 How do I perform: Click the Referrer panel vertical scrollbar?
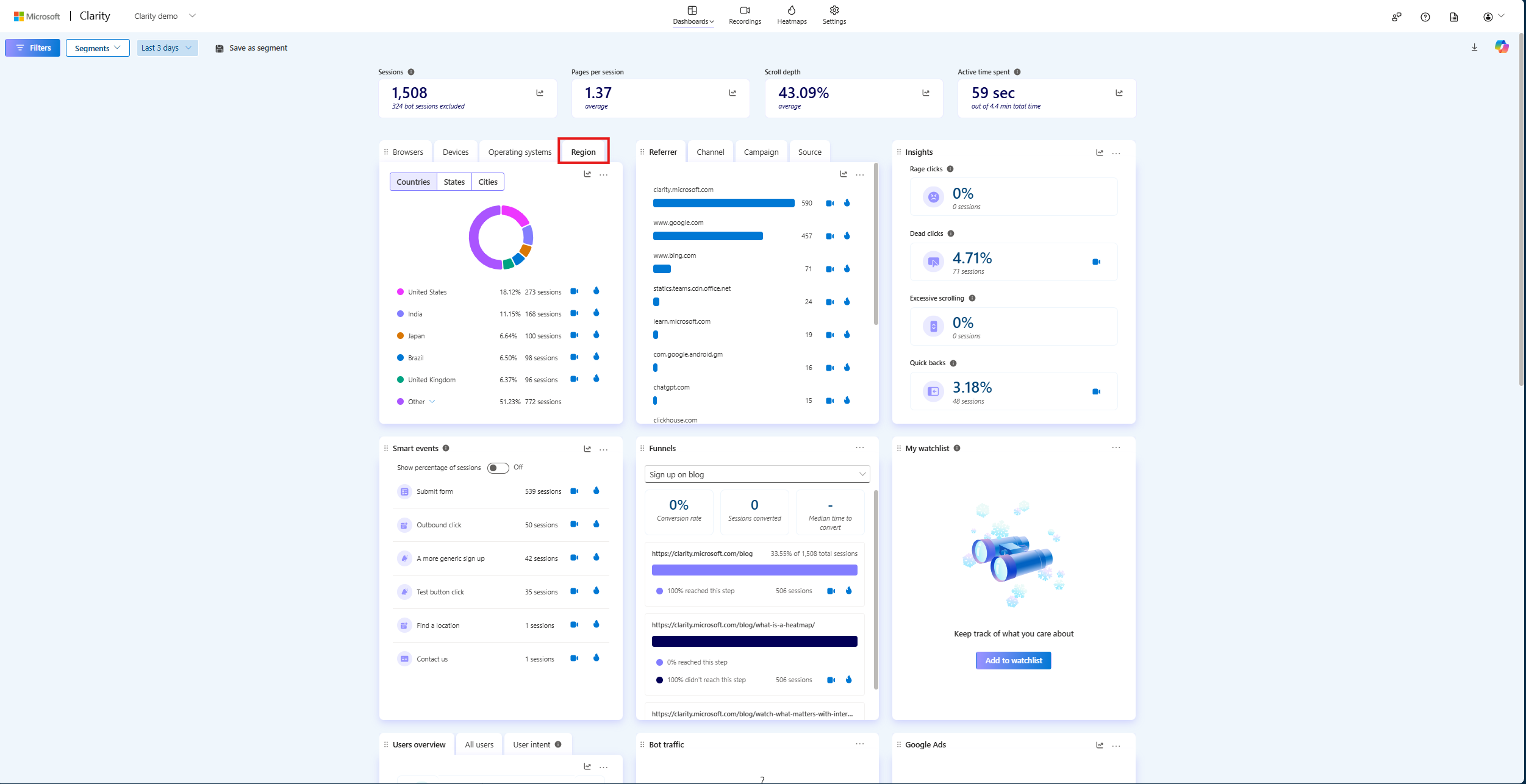pyautogui.click(x=876, y=244)
